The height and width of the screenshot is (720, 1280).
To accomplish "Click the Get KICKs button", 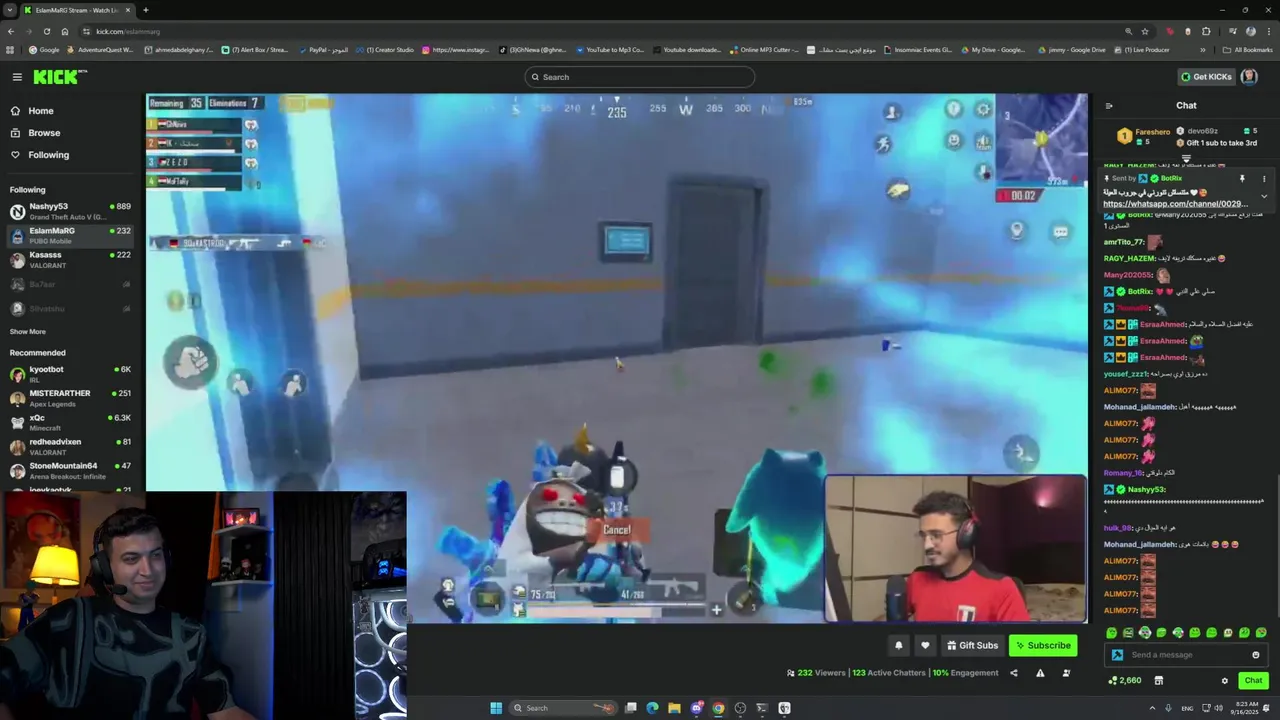I will click(1206, 77).
